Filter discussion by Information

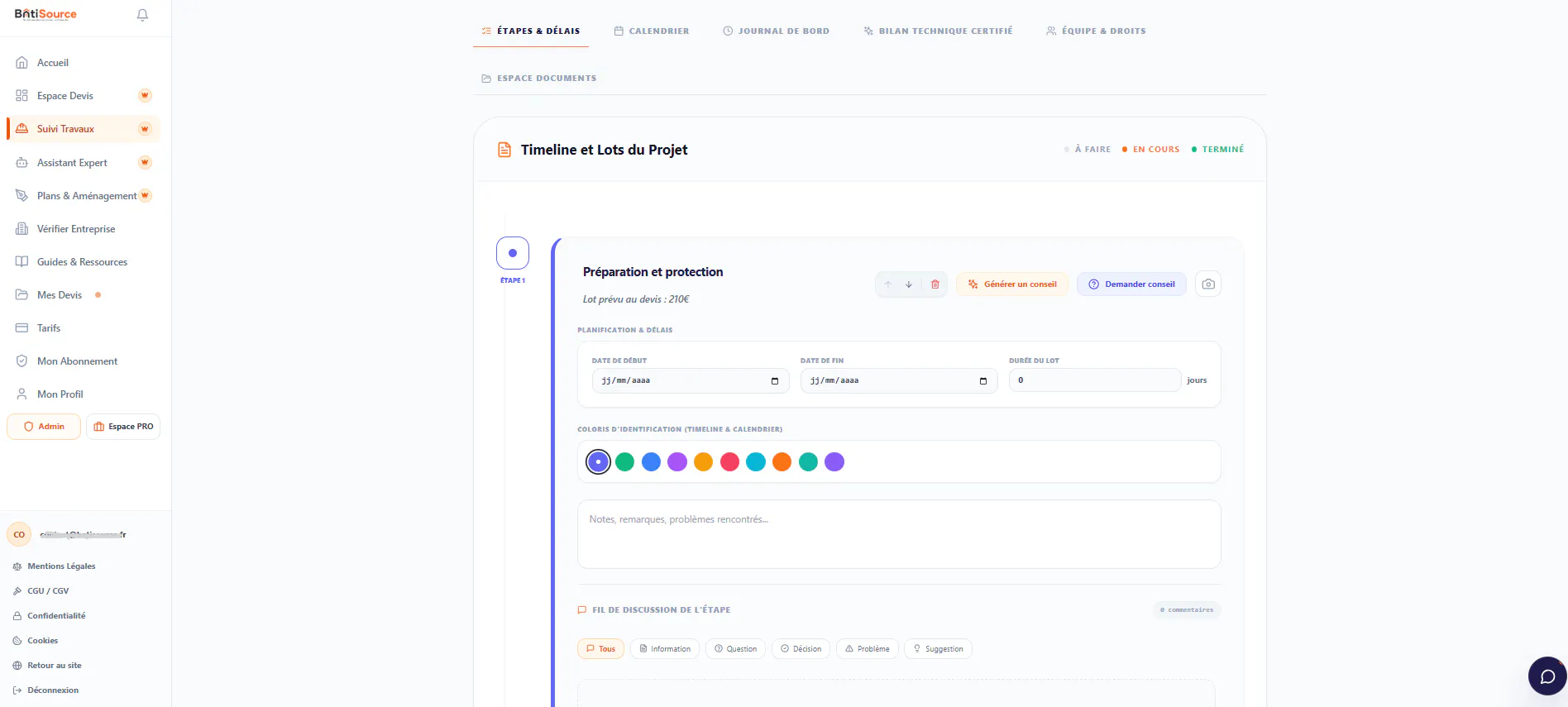665,649
